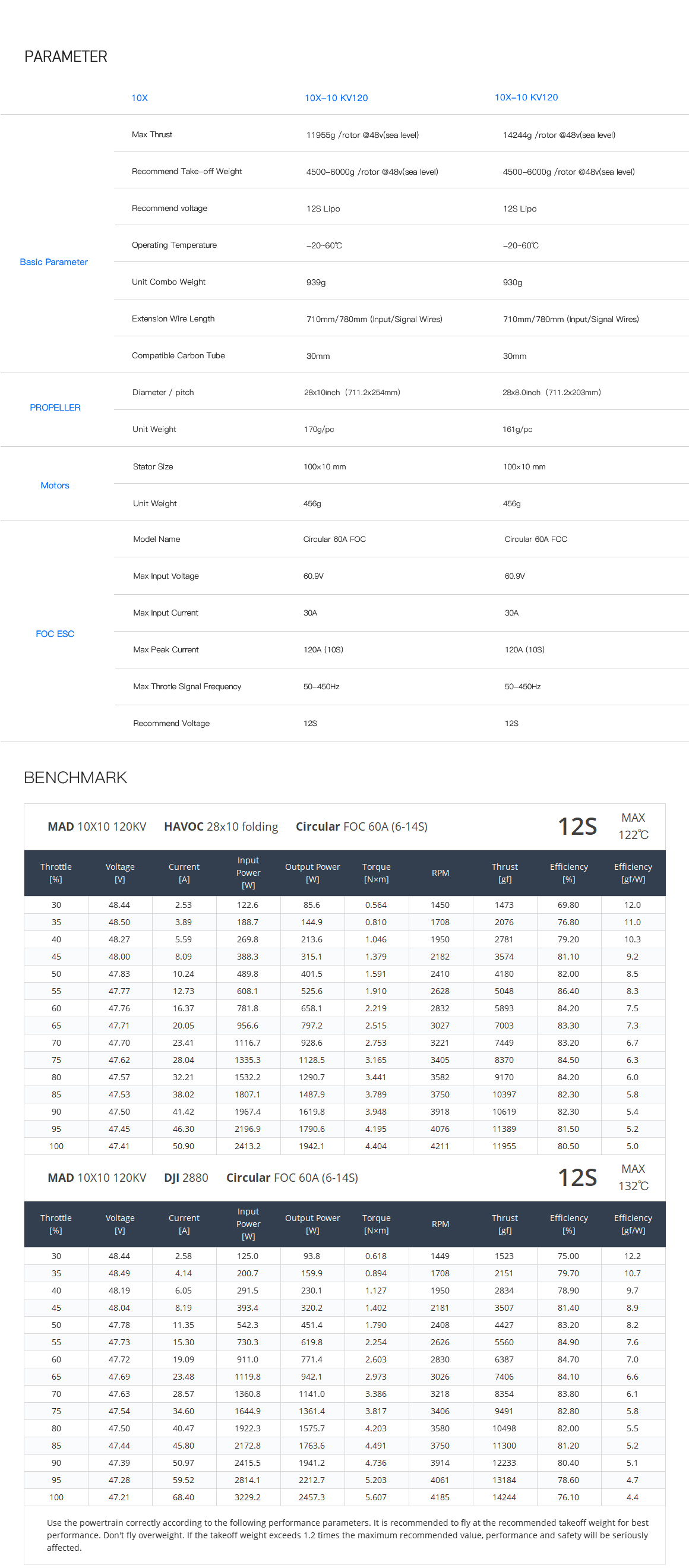
Task: Click the "Unit Combo Weight" row label
Action: tap(169, 282)
